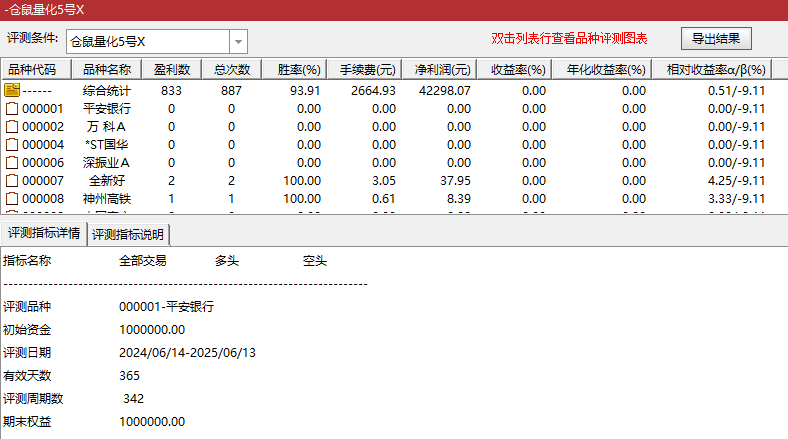Click the document icon beside code 000002
The image size is (788, 439).
12,127
